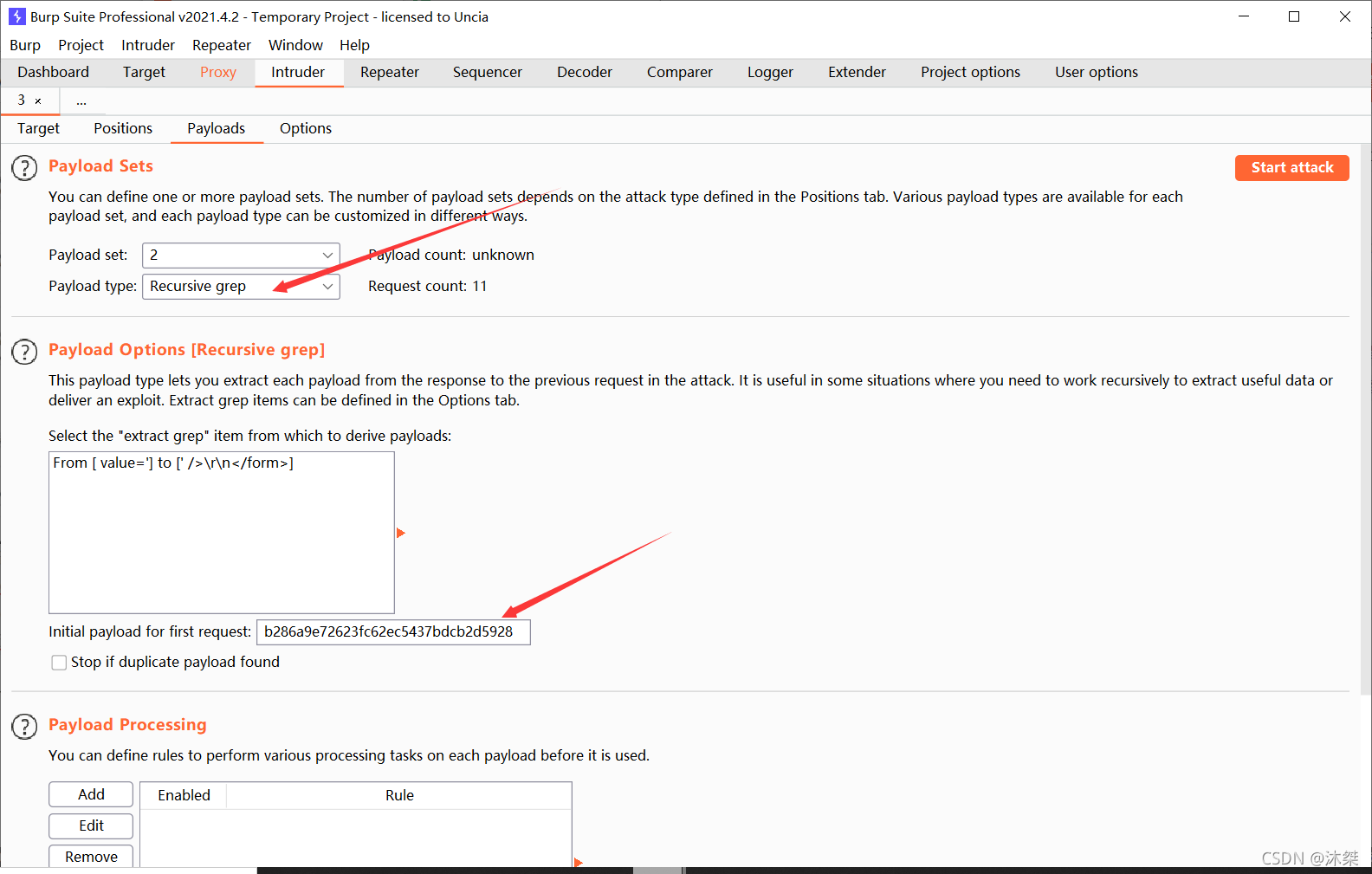Enable Stop if duplicate payload found
Viewport: 1372px width, 874px height.
click(x=59, y=663)
